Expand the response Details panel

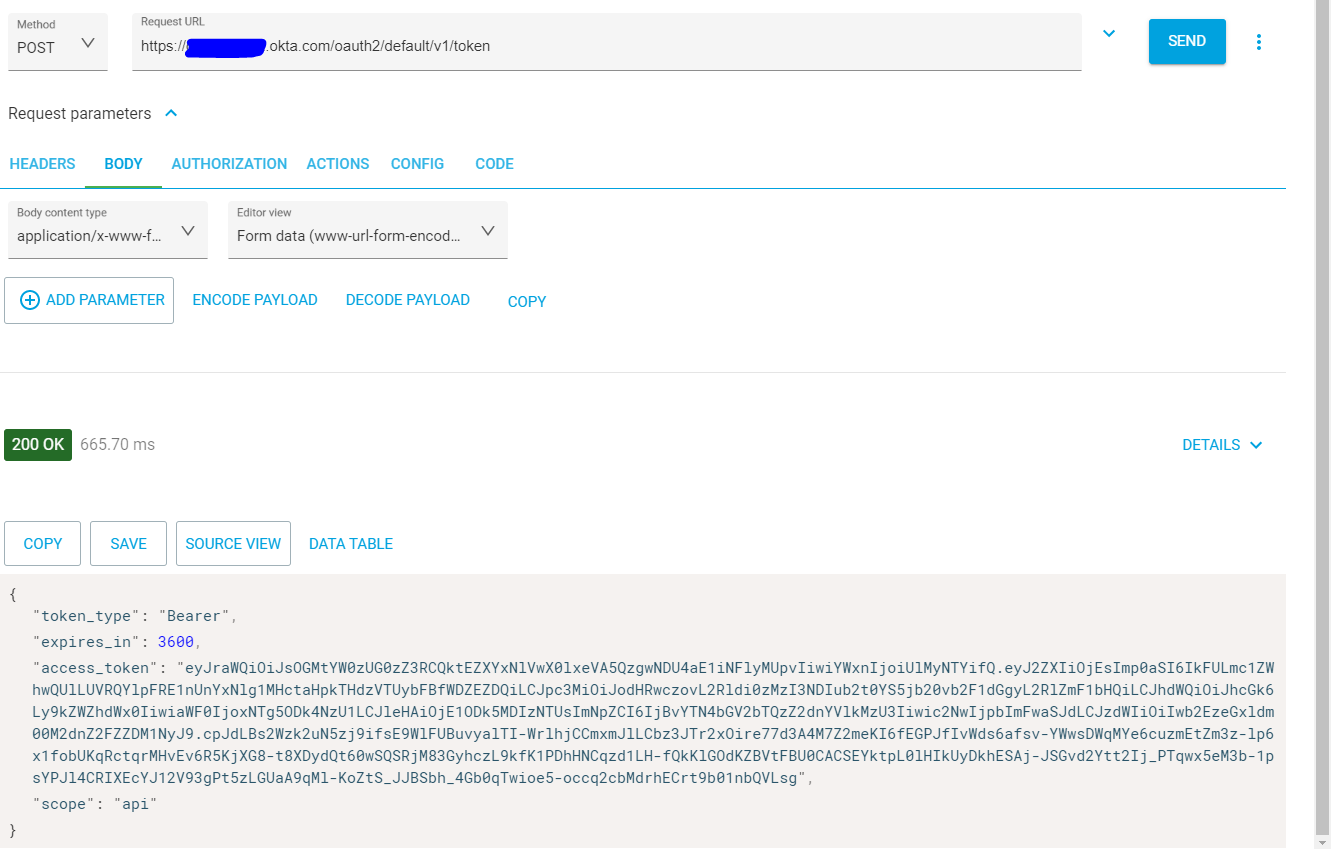(1222, 445)
